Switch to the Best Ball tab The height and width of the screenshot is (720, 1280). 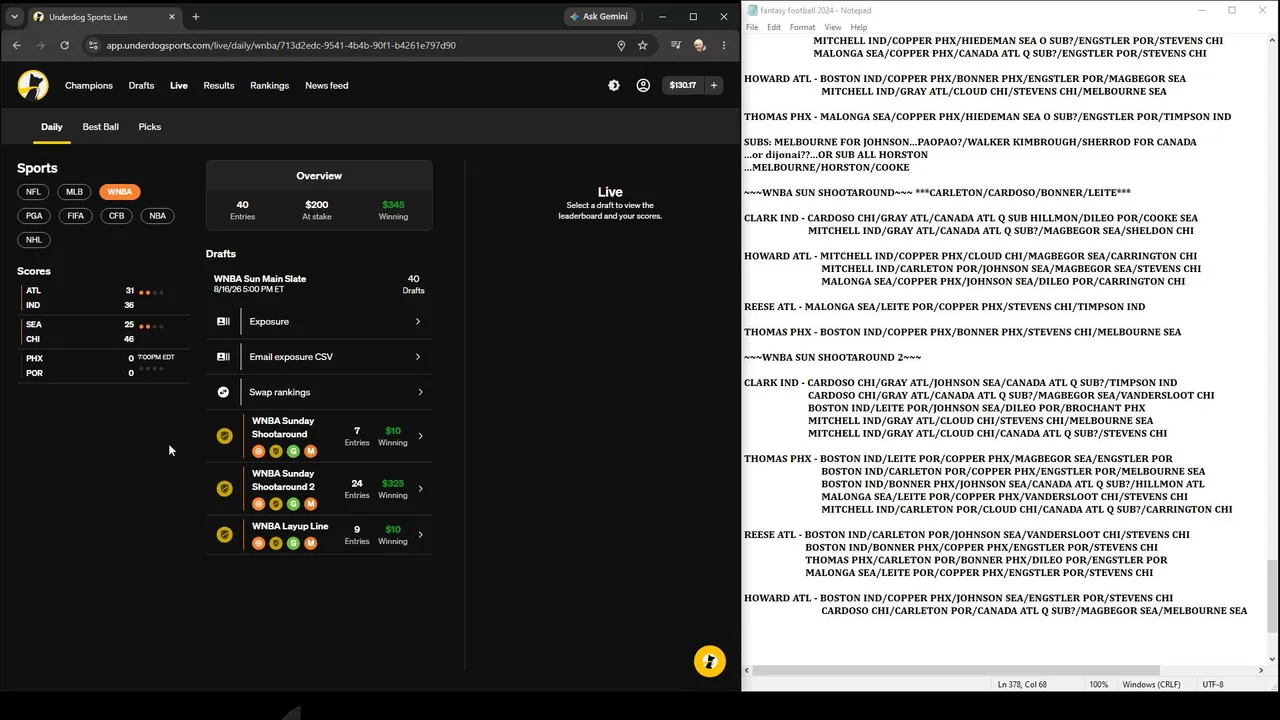pos(100,127)
